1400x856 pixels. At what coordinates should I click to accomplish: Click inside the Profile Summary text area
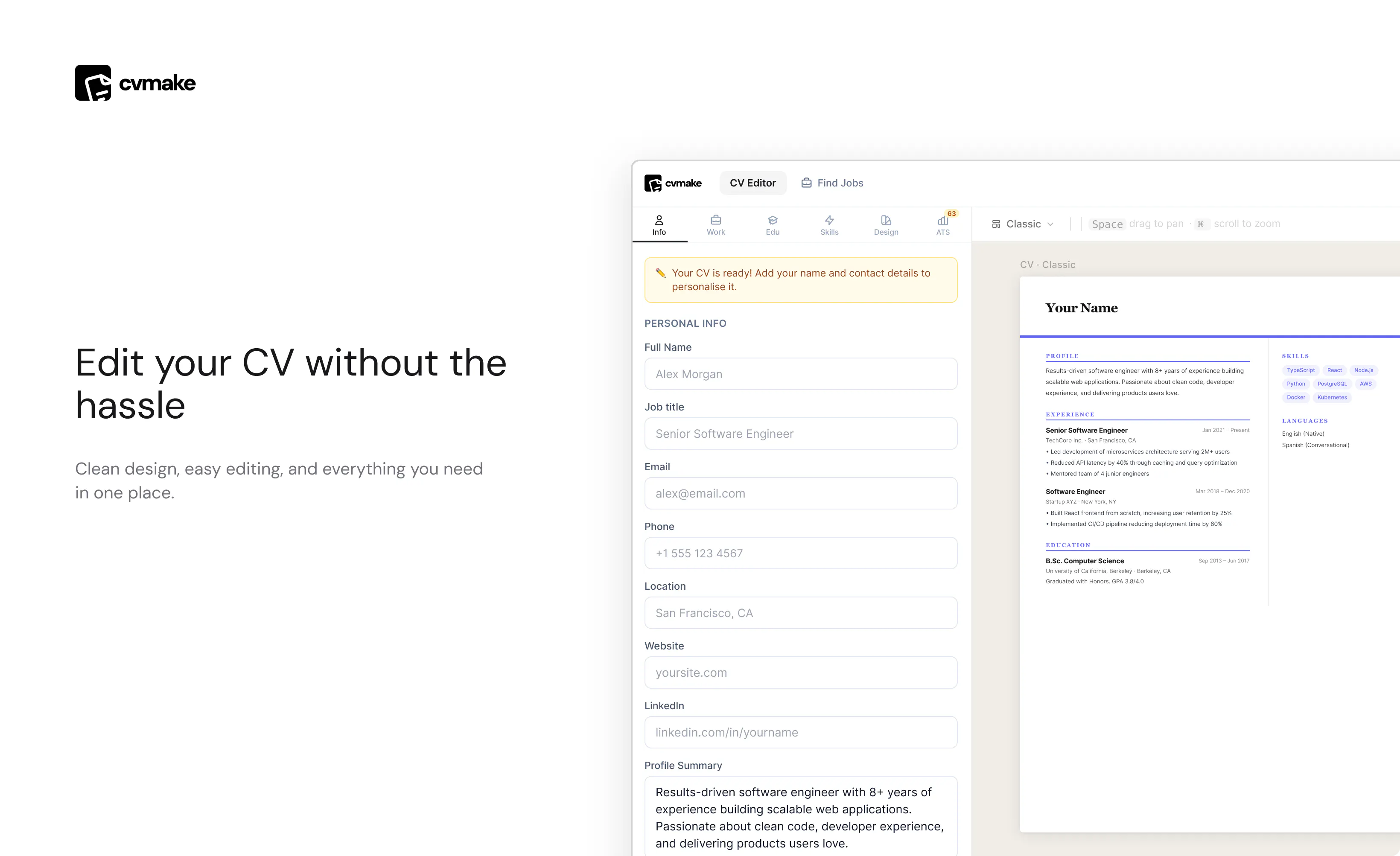[x=801, y=817]
